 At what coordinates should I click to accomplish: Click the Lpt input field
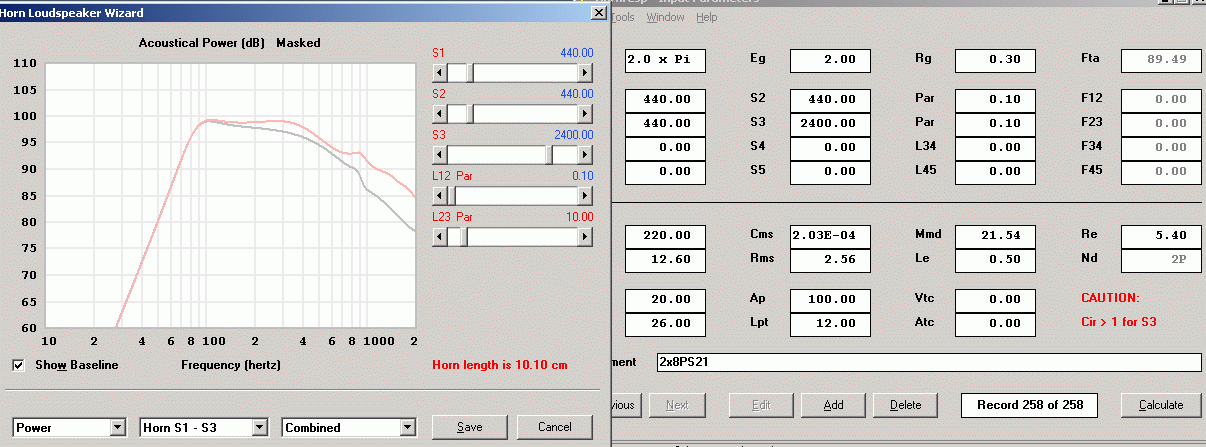(830, 324)
